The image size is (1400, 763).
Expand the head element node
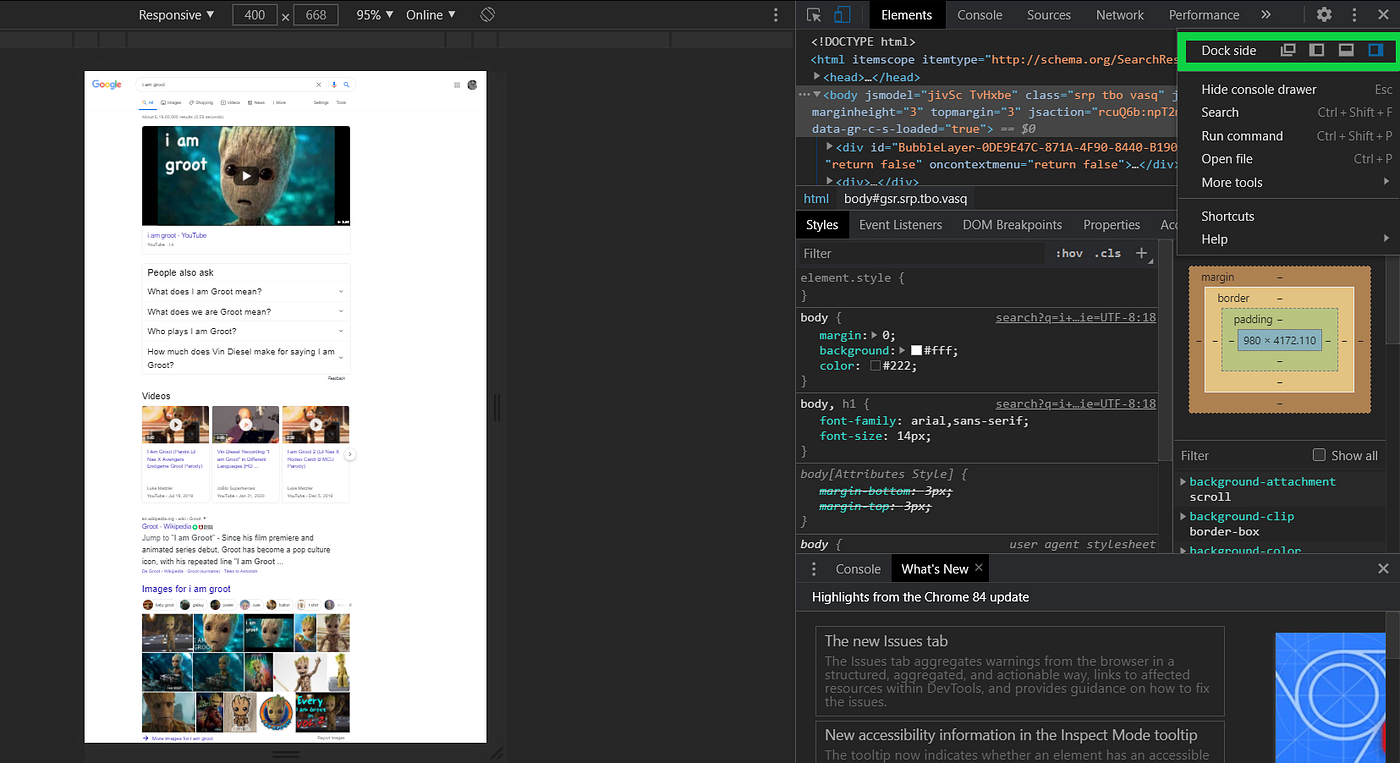click(x=817, y=77)
